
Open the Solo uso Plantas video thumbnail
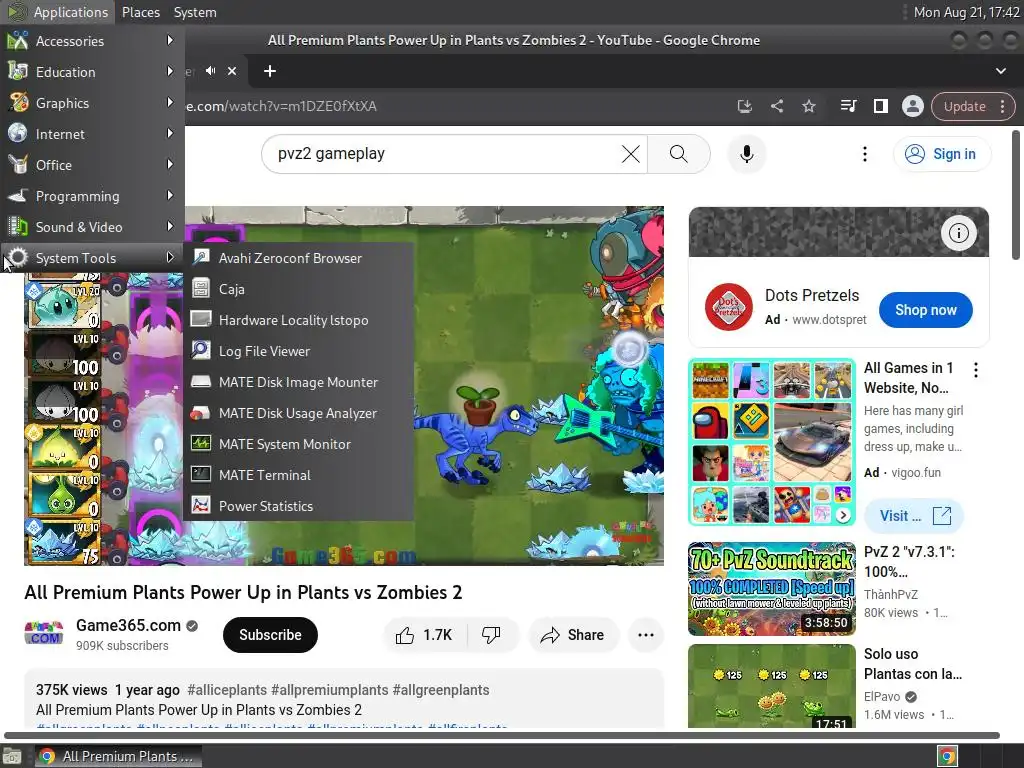coord(771,686)
